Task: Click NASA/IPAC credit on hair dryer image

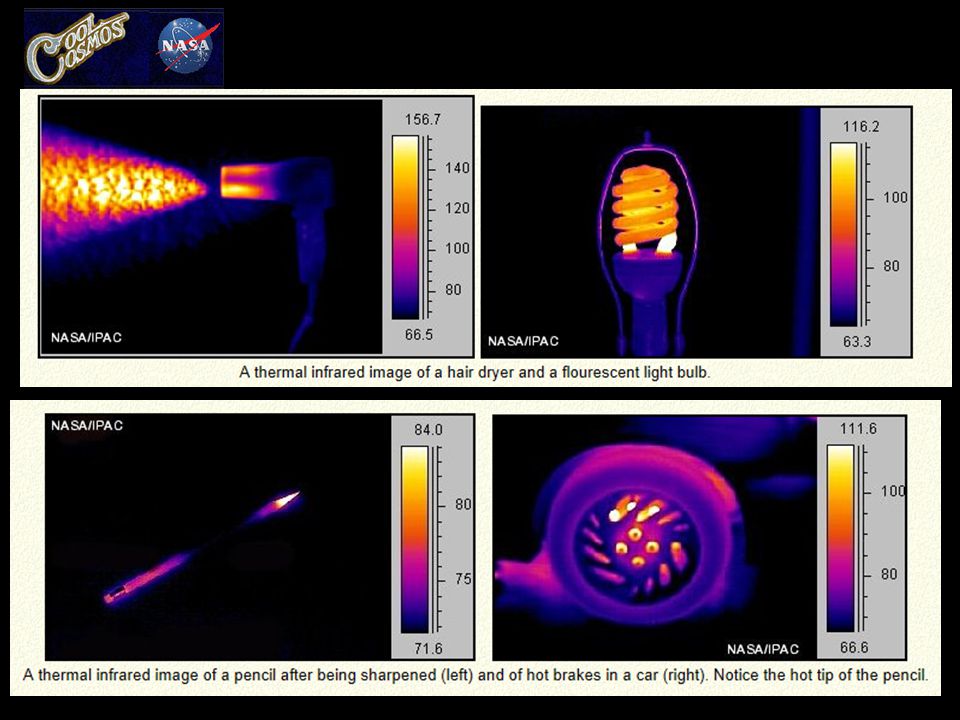Action: point(86,337)
